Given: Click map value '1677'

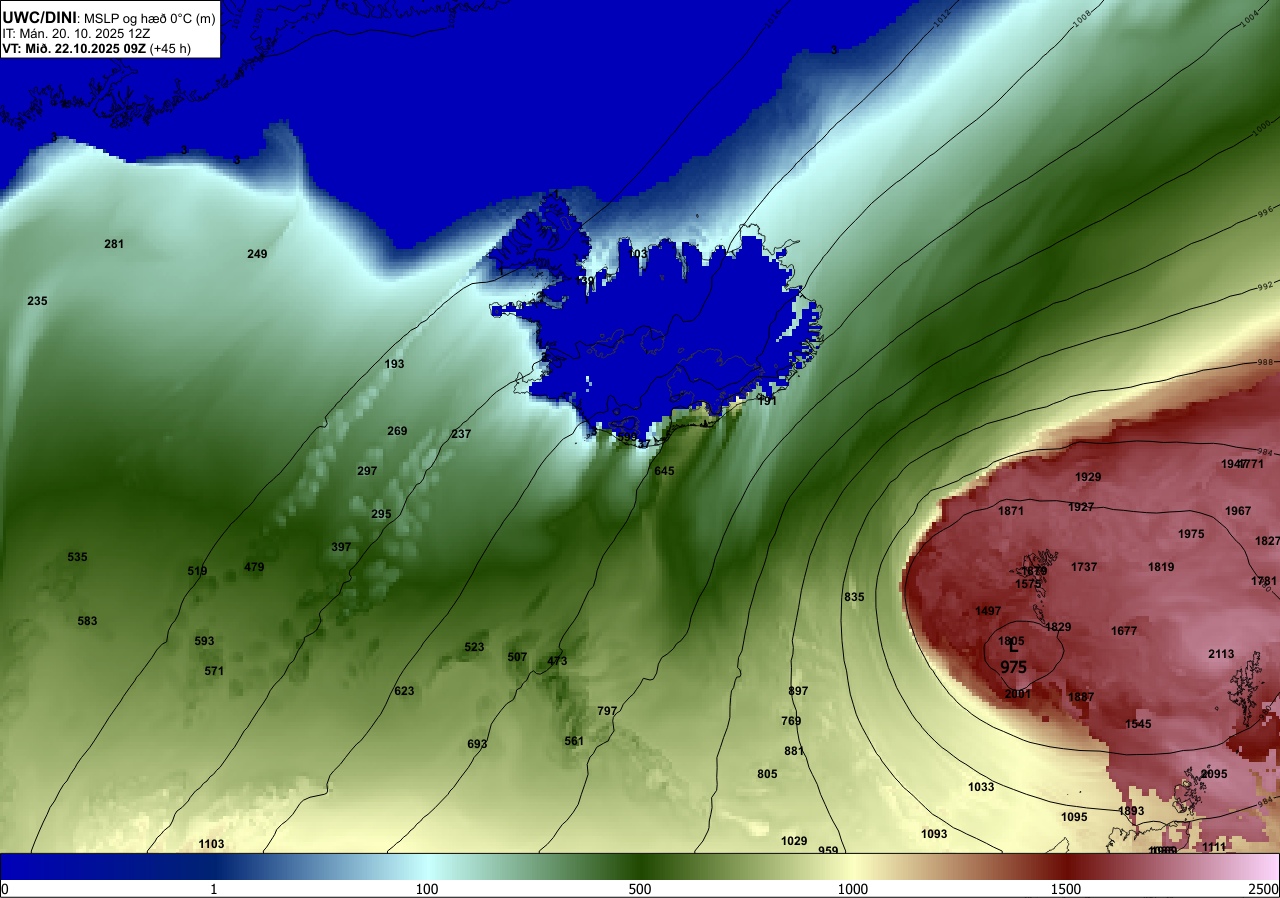Looking at the screenshot, I should [x=1124, y=631].
